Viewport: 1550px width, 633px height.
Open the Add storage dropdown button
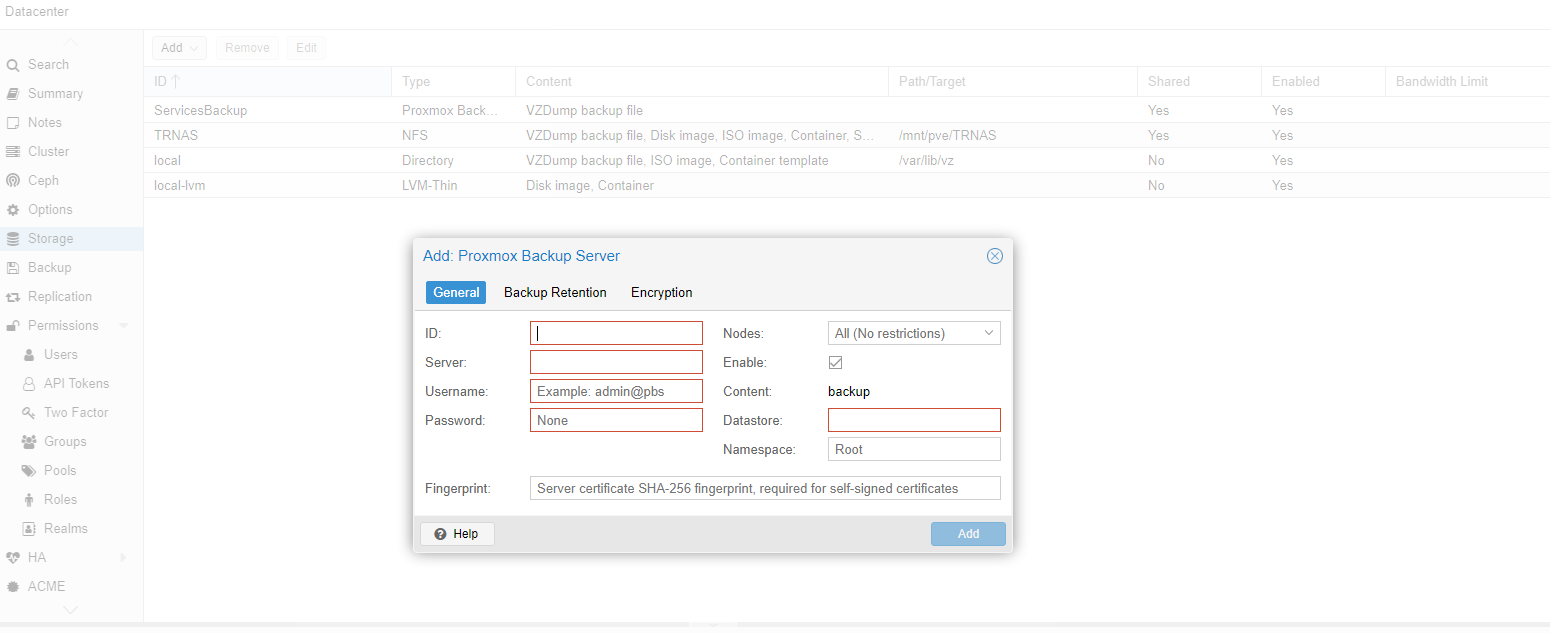click(x=179, y=48)
